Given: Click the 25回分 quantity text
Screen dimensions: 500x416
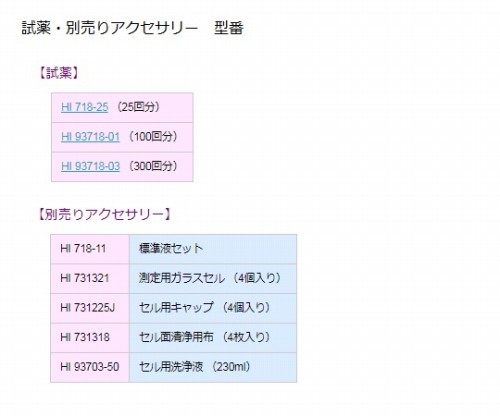Looking at the screenshot, I should (138, 107).
